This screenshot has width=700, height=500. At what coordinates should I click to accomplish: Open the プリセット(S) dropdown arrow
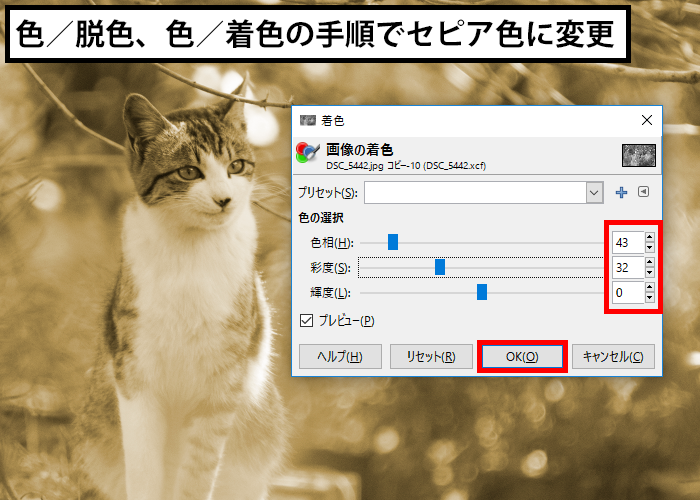click(594, 193)
